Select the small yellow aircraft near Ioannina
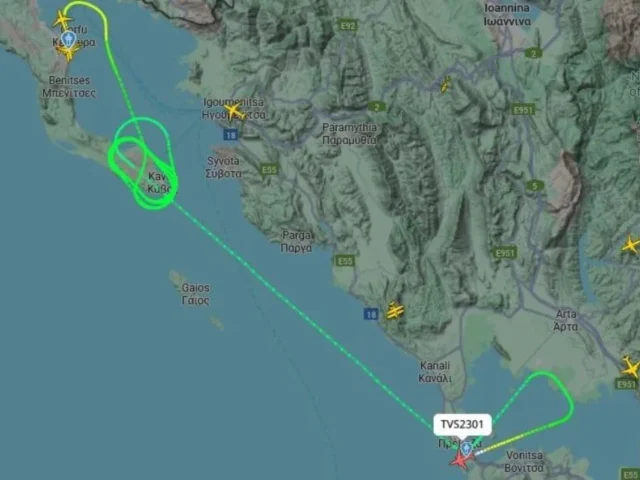Screen dimensions: 640x480 [446, 84]
